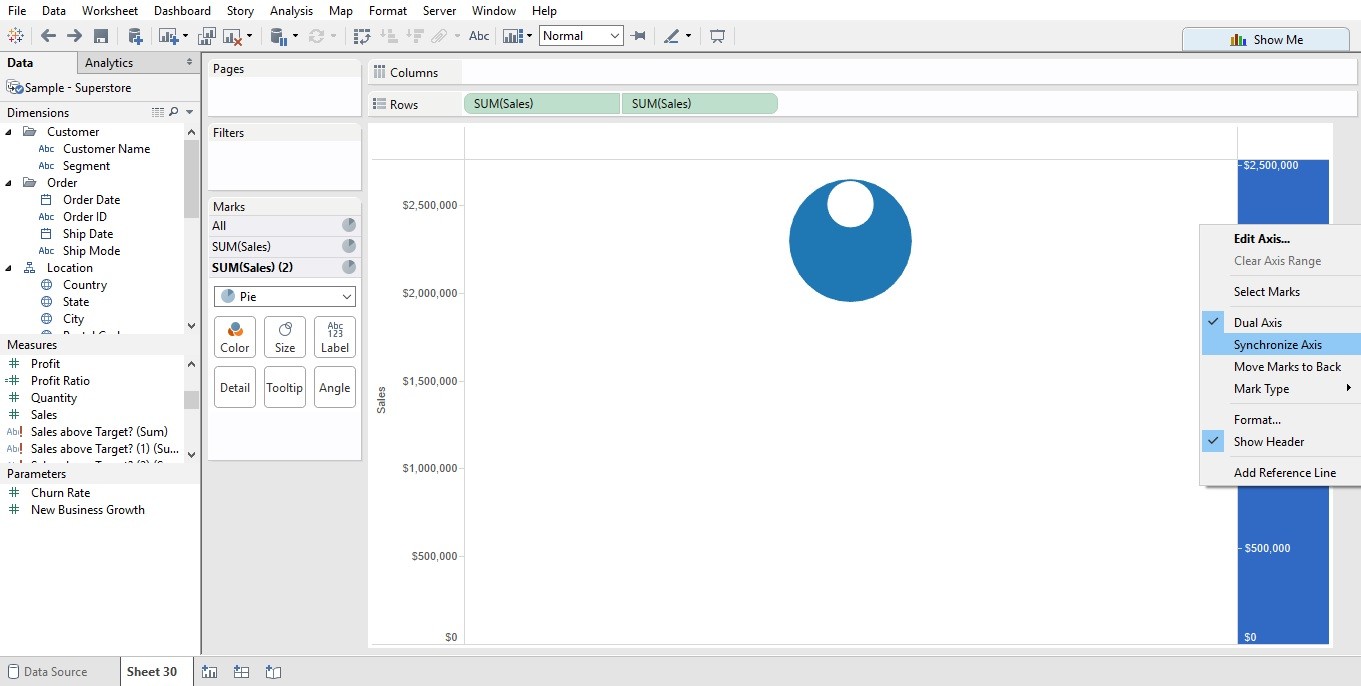The image size is (1361, 686).
Task: Start Presentation Mode from toolbar
Action: [x=717, y=36]
